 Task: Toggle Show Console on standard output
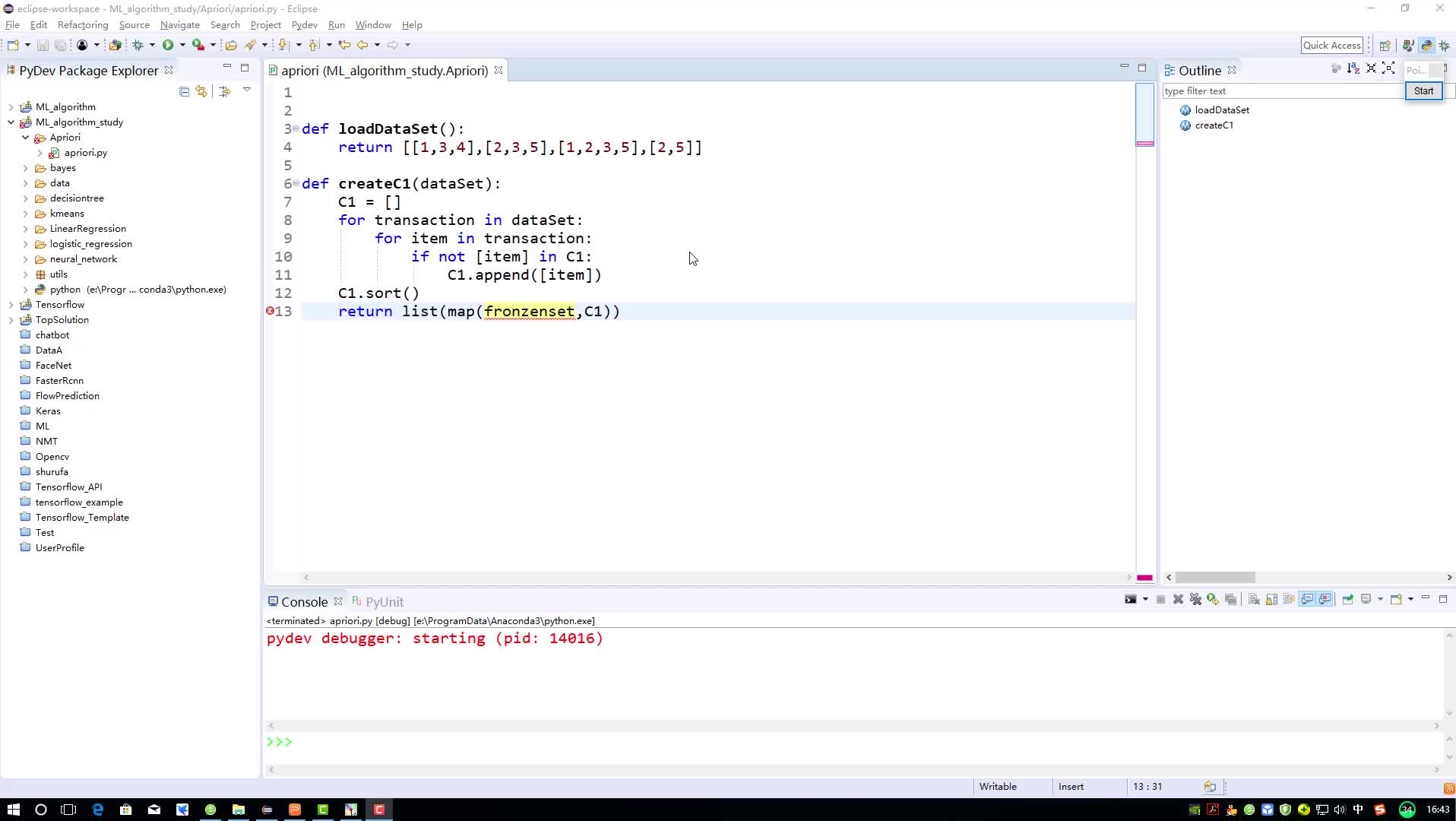[1307, 599]
